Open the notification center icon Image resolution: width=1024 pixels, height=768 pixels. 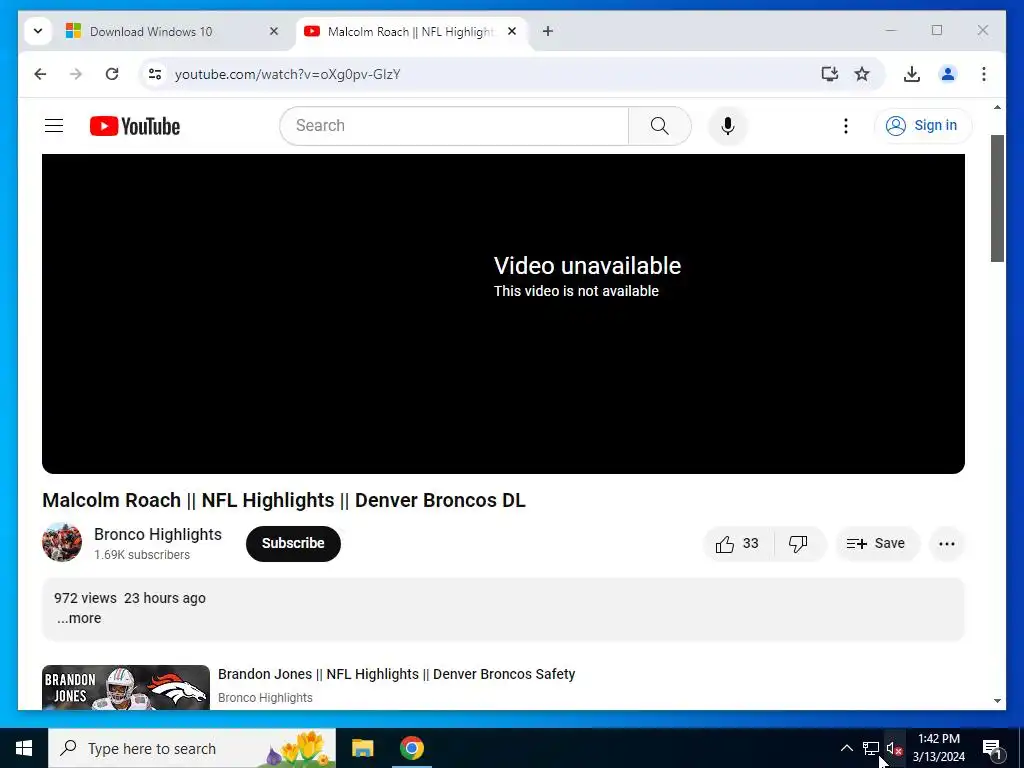992,748
